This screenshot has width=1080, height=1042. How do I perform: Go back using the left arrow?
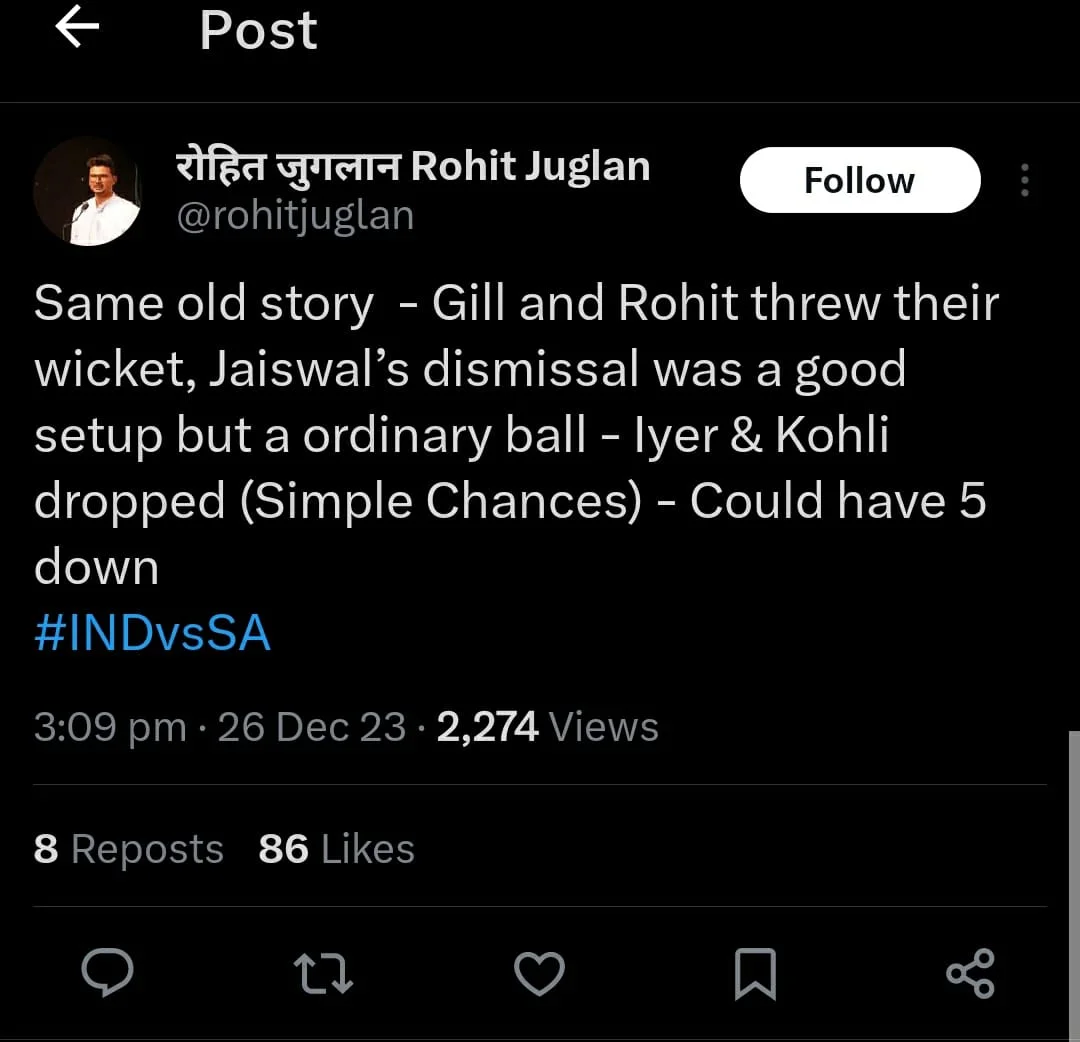[x=77, y=28]
